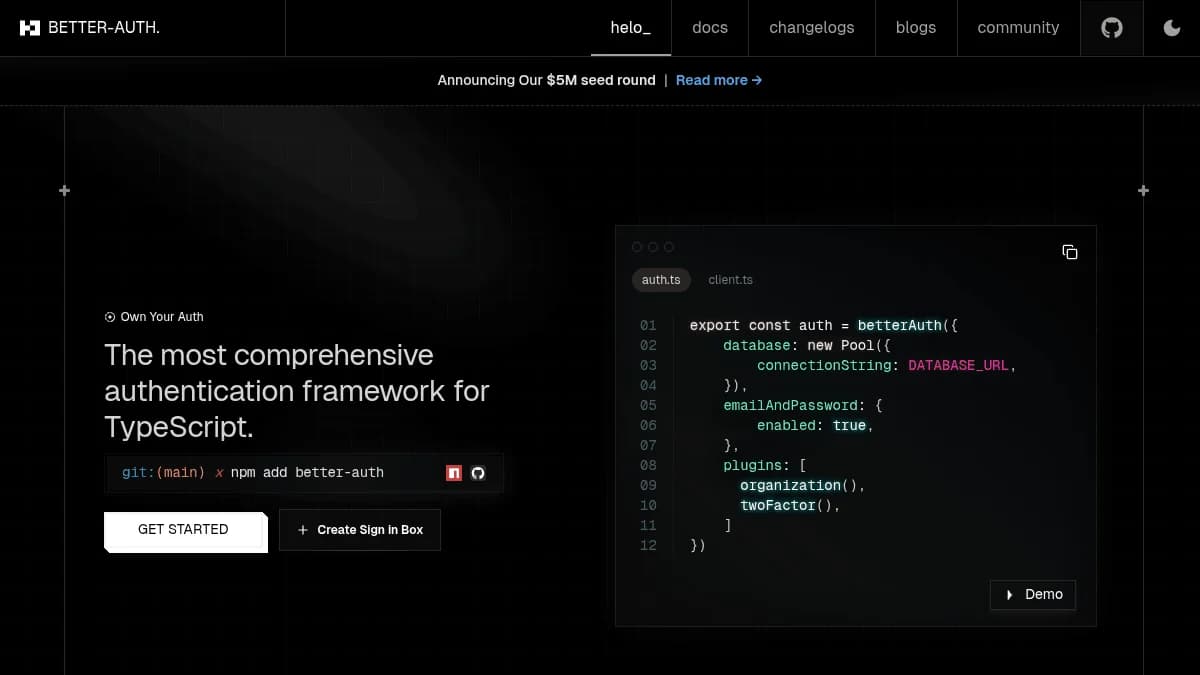Open the docs menu item
The width and height of the screenshot is (1200, 675).
(x=710, y=27)
